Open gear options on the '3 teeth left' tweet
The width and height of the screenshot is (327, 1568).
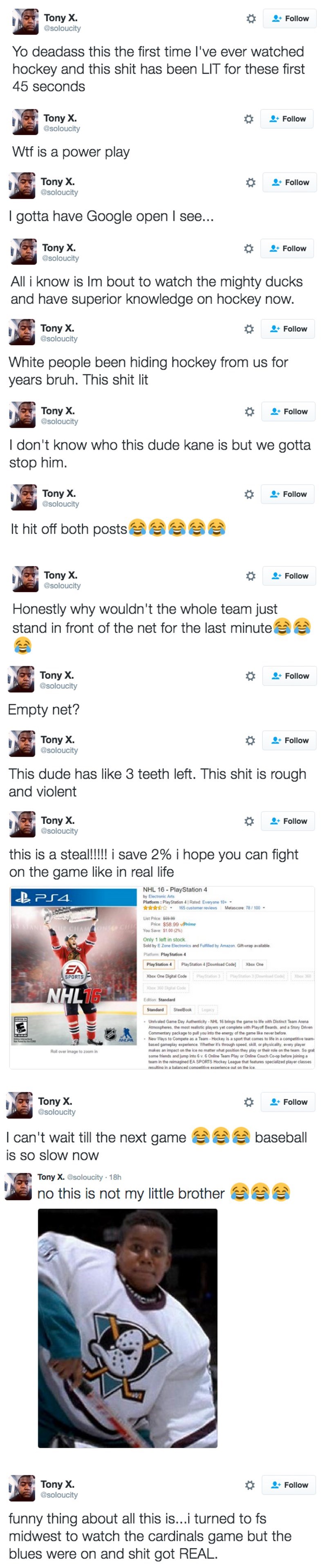[x=250, y=741]
